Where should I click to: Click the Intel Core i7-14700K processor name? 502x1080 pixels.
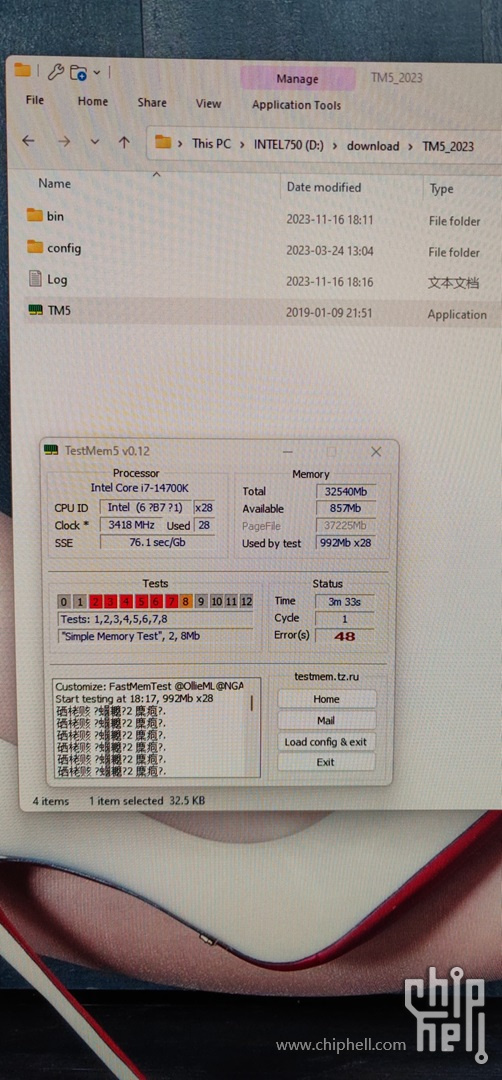[x=140, y=488]
